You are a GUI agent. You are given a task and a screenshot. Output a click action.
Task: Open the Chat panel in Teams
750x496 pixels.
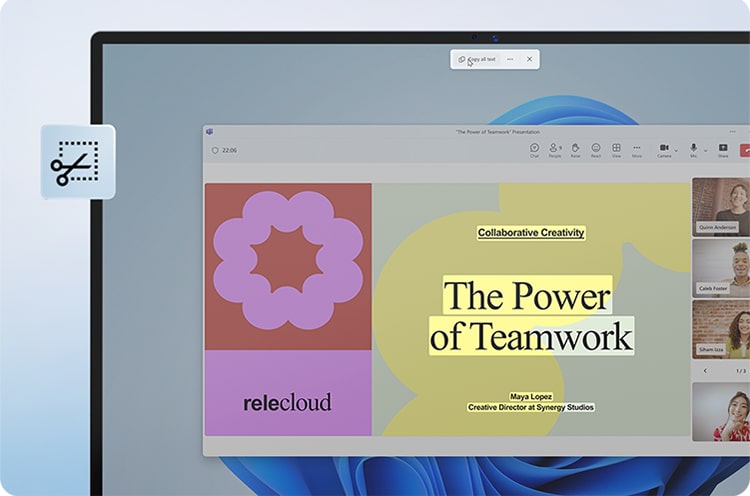[534, 150]
